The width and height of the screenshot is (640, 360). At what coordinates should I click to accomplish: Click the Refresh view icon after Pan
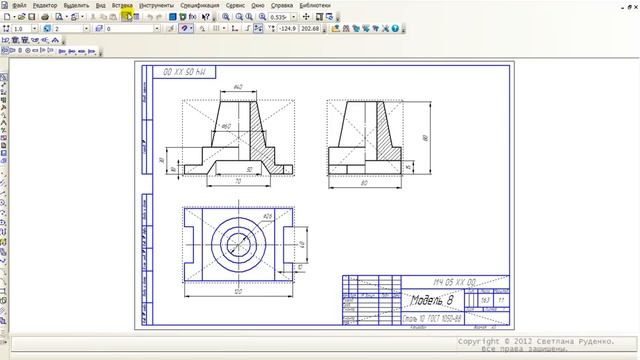[x=320, y=17]
